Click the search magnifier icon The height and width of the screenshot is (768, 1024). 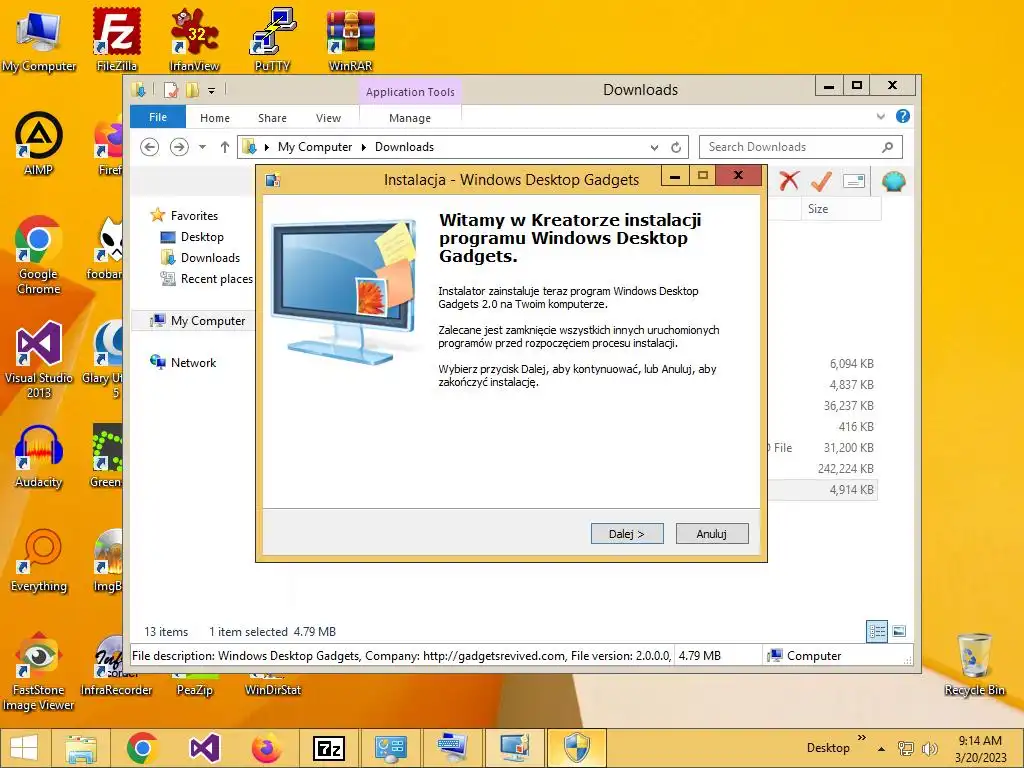[888, 147]
